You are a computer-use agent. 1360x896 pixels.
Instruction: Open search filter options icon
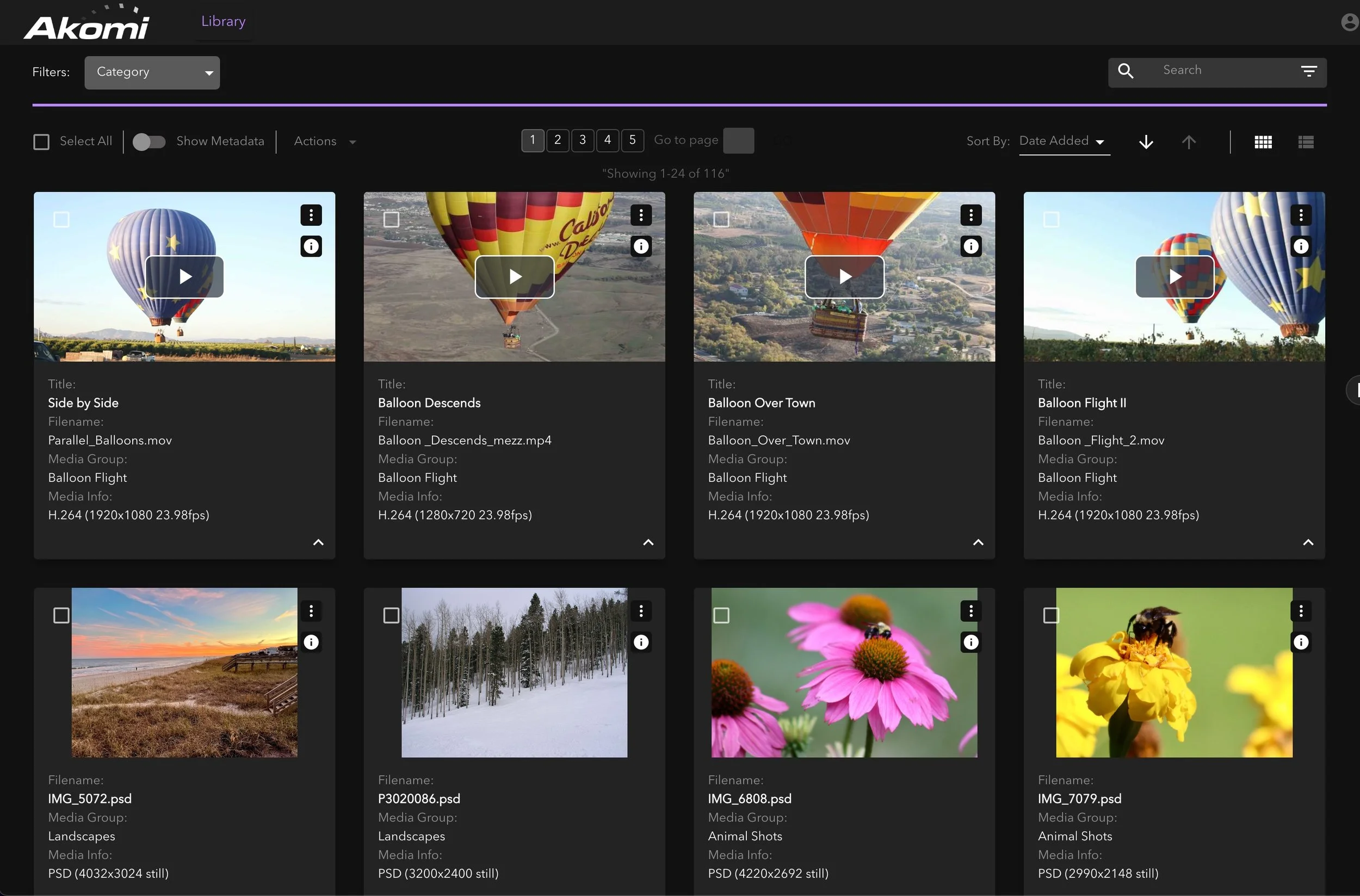pyautogui.click(x=1308, y=71)
